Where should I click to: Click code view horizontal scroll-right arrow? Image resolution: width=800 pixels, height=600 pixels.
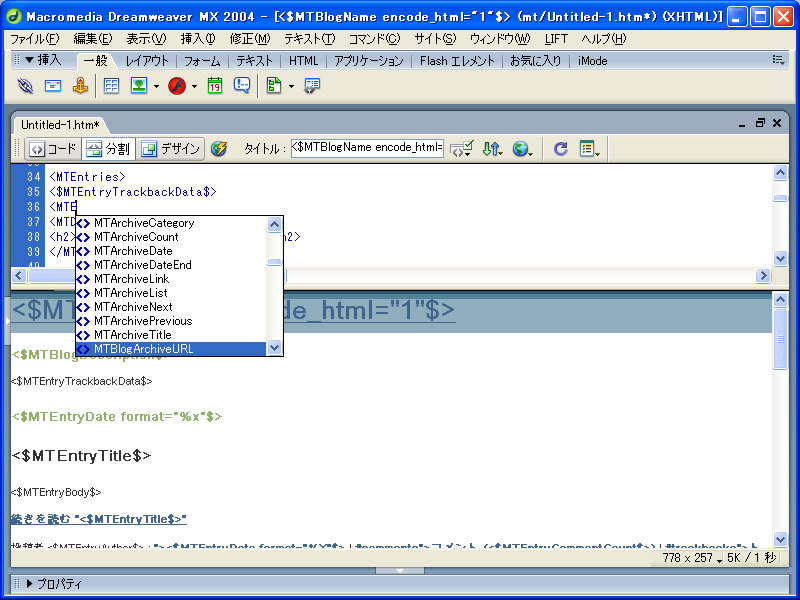pyautogui.click(x=763, y=276)
